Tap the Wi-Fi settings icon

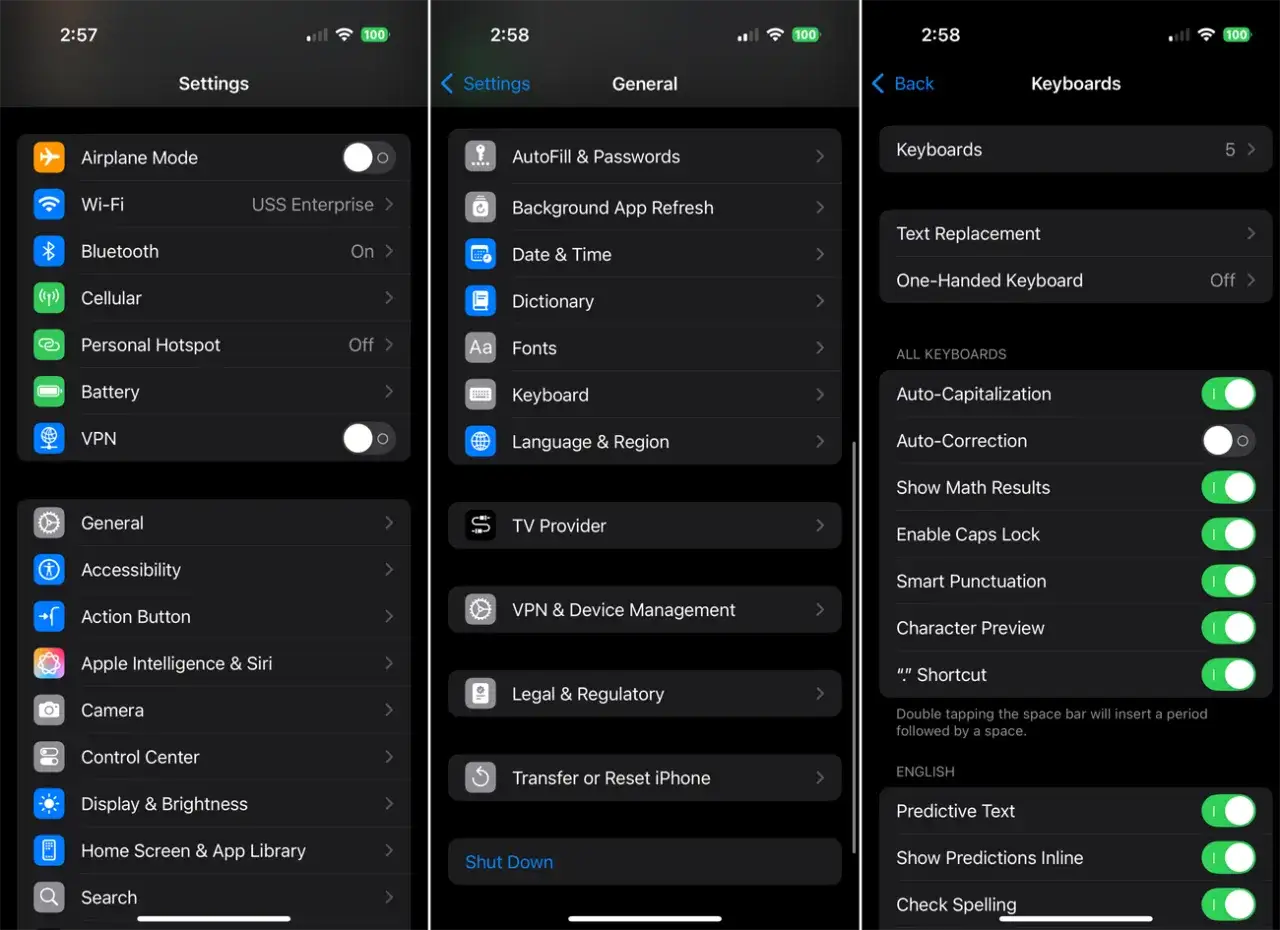(x=49, y=204)
